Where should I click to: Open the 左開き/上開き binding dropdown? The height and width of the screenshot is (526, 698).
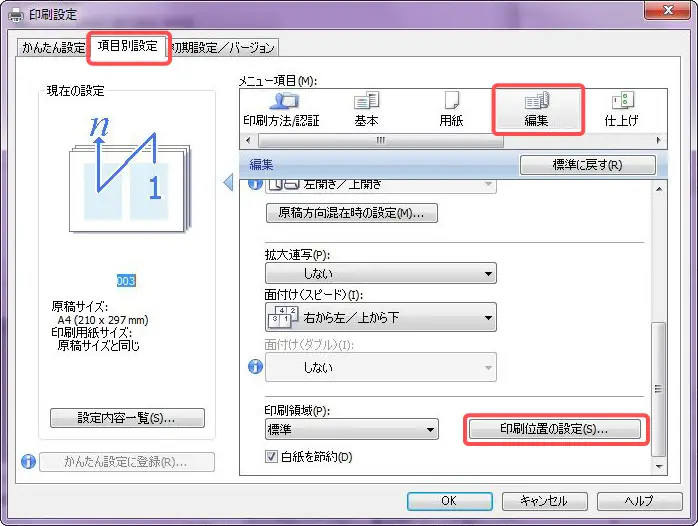(x=381, y=186)
